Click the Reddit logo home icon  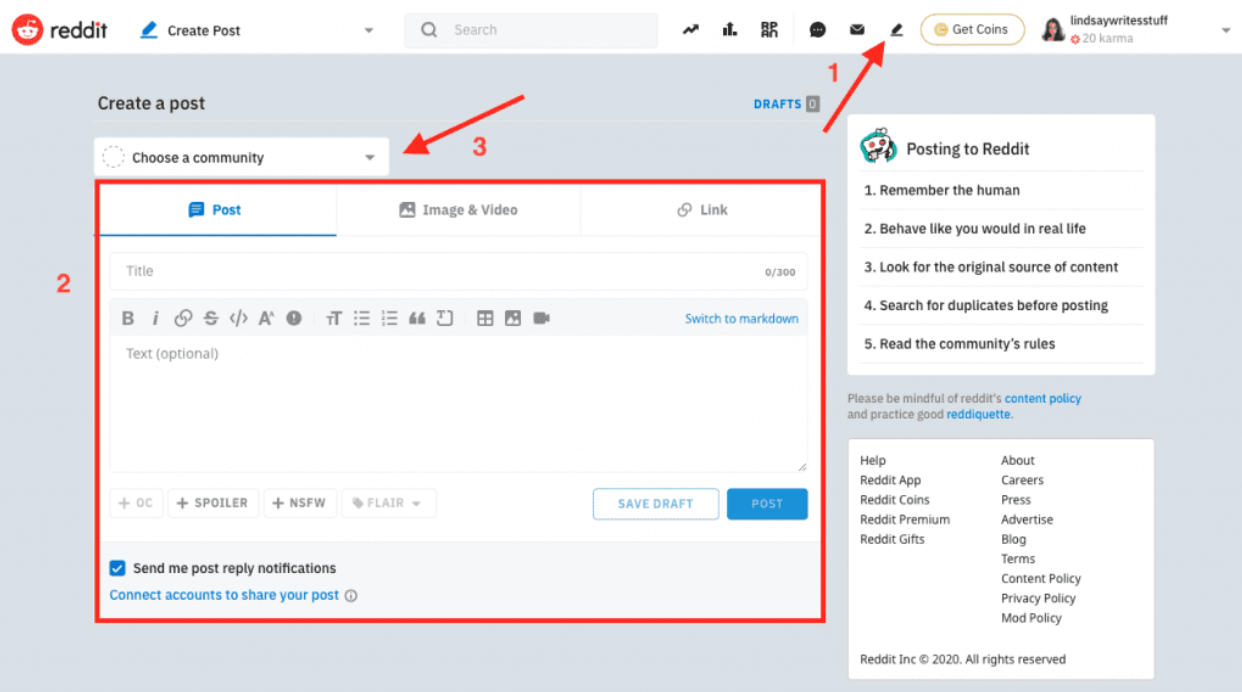27,30
